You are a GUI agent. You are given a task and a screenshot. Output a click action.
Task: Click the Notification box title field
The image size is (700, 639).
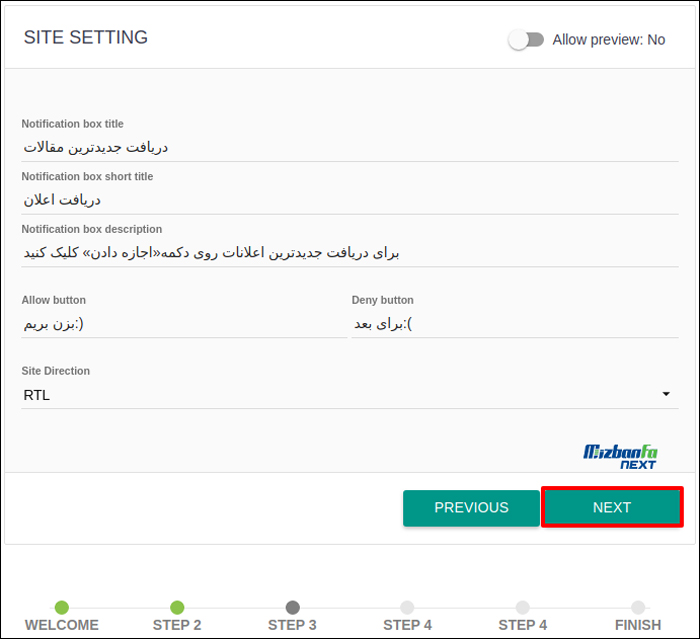(x=350, y=148)
